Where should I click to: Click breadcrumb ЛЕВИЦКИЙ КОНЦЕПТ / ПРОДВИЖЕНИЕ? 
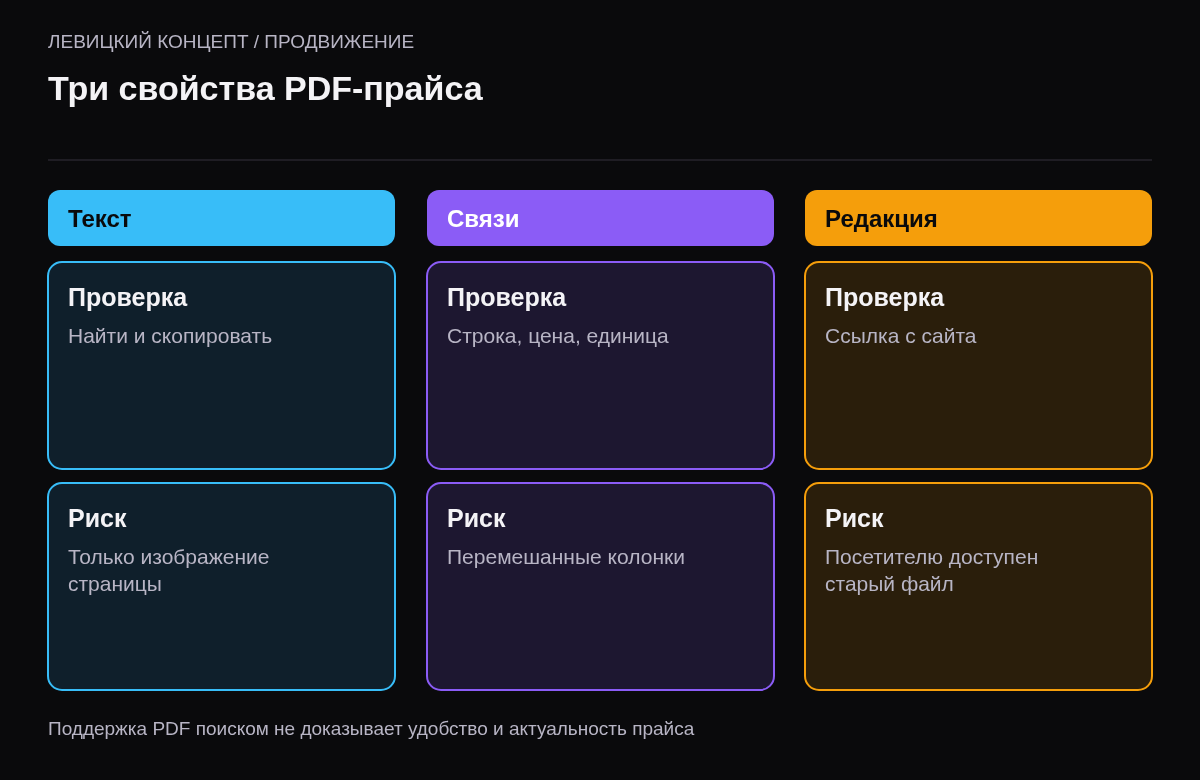(231, 42)
